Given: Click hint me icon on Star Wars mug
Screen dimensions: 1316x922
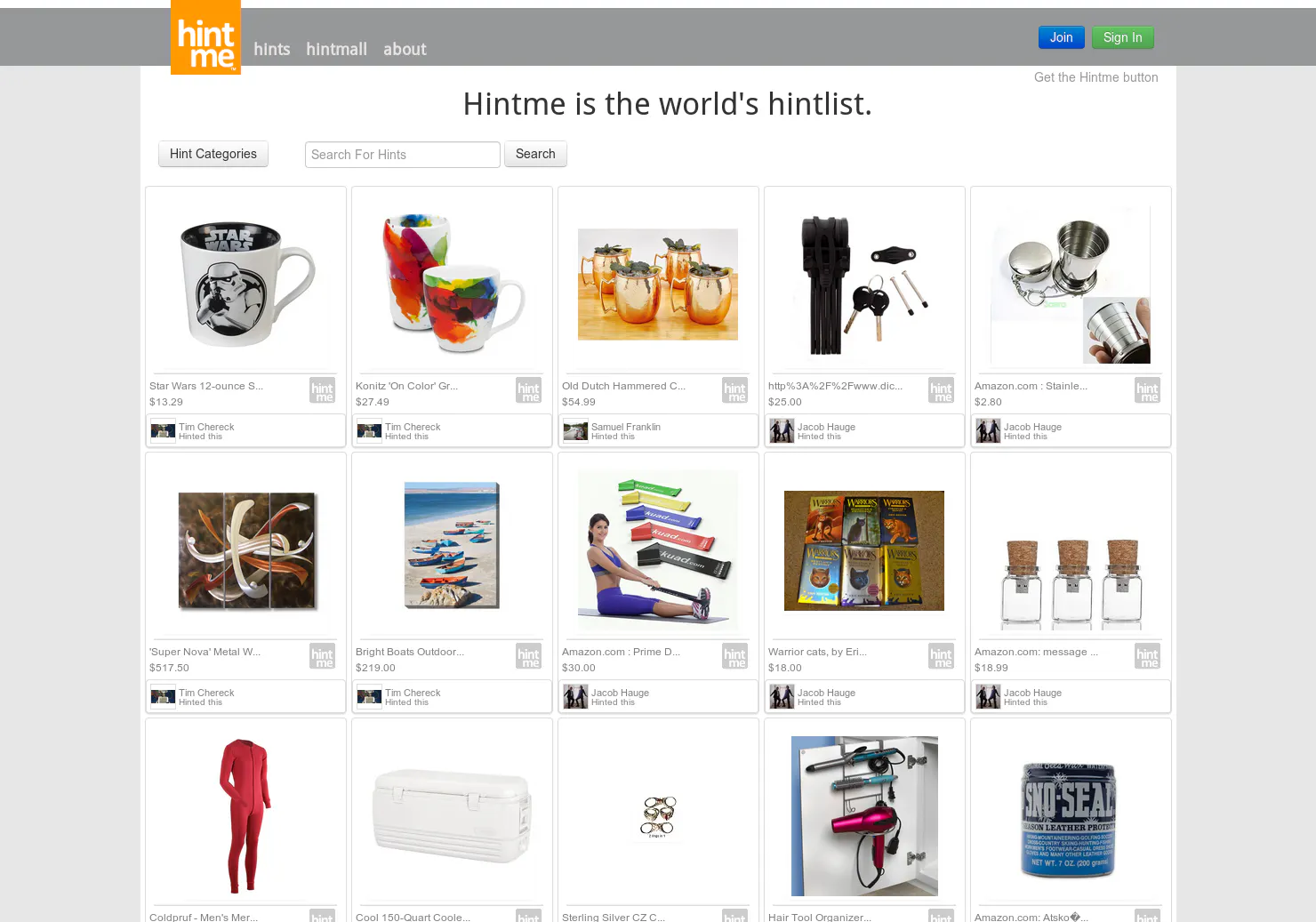Looking at the screenshot, I should (322, 390).
